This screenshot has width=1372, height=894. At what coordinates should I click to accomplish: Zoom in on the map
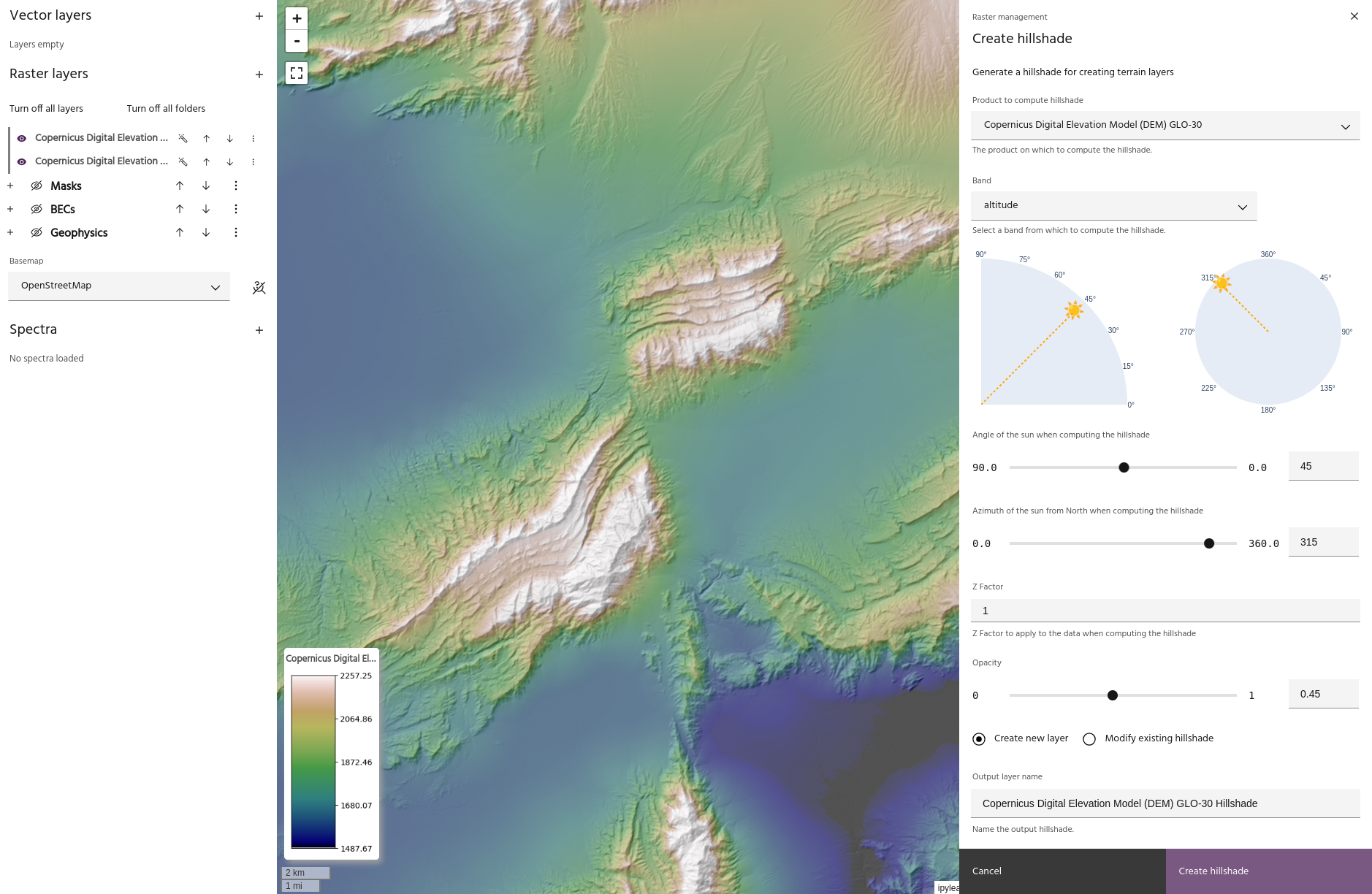(297, 18)
